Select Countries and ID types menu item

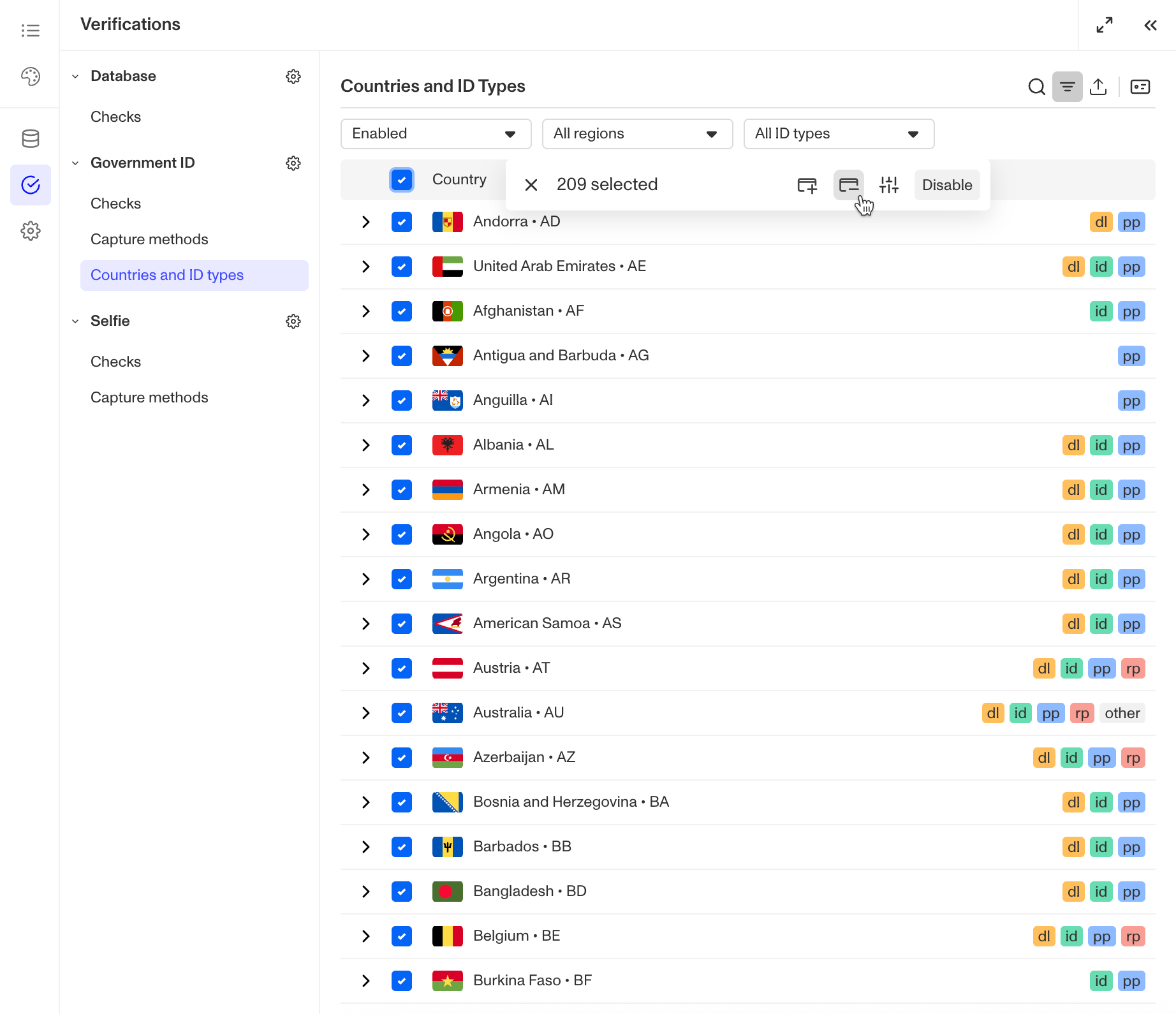[195, 276]
